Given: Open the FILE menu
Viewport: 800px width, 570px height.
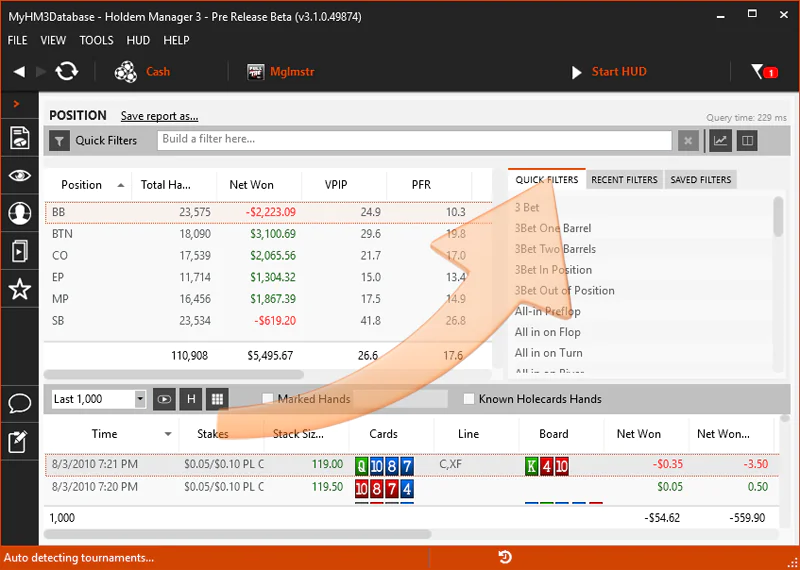Looking at the screenshot, I should [x=17, y=41].
